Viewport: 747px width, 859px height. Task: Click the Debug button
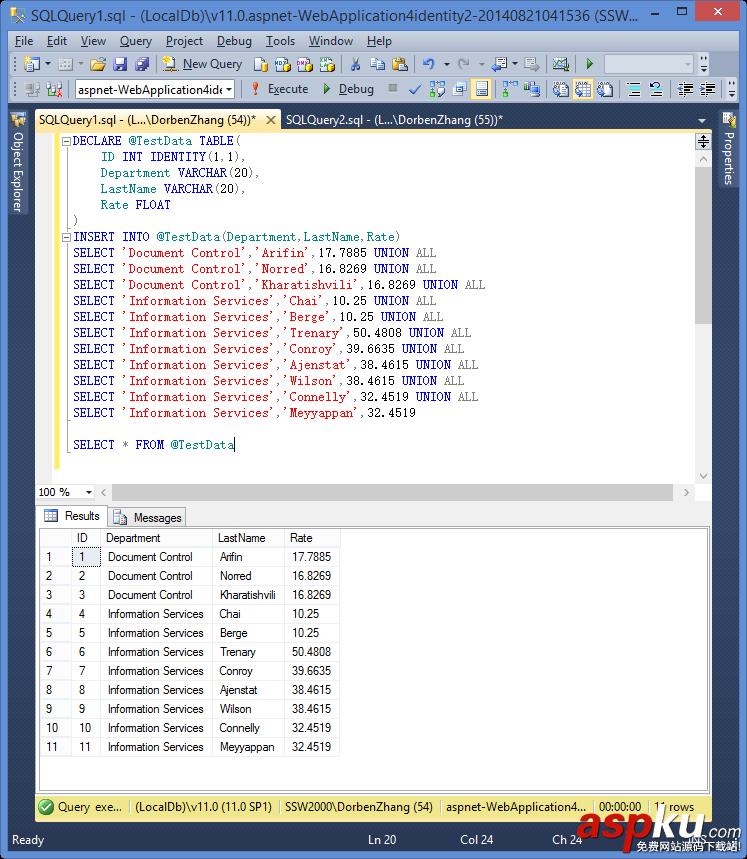pos(349,89)
